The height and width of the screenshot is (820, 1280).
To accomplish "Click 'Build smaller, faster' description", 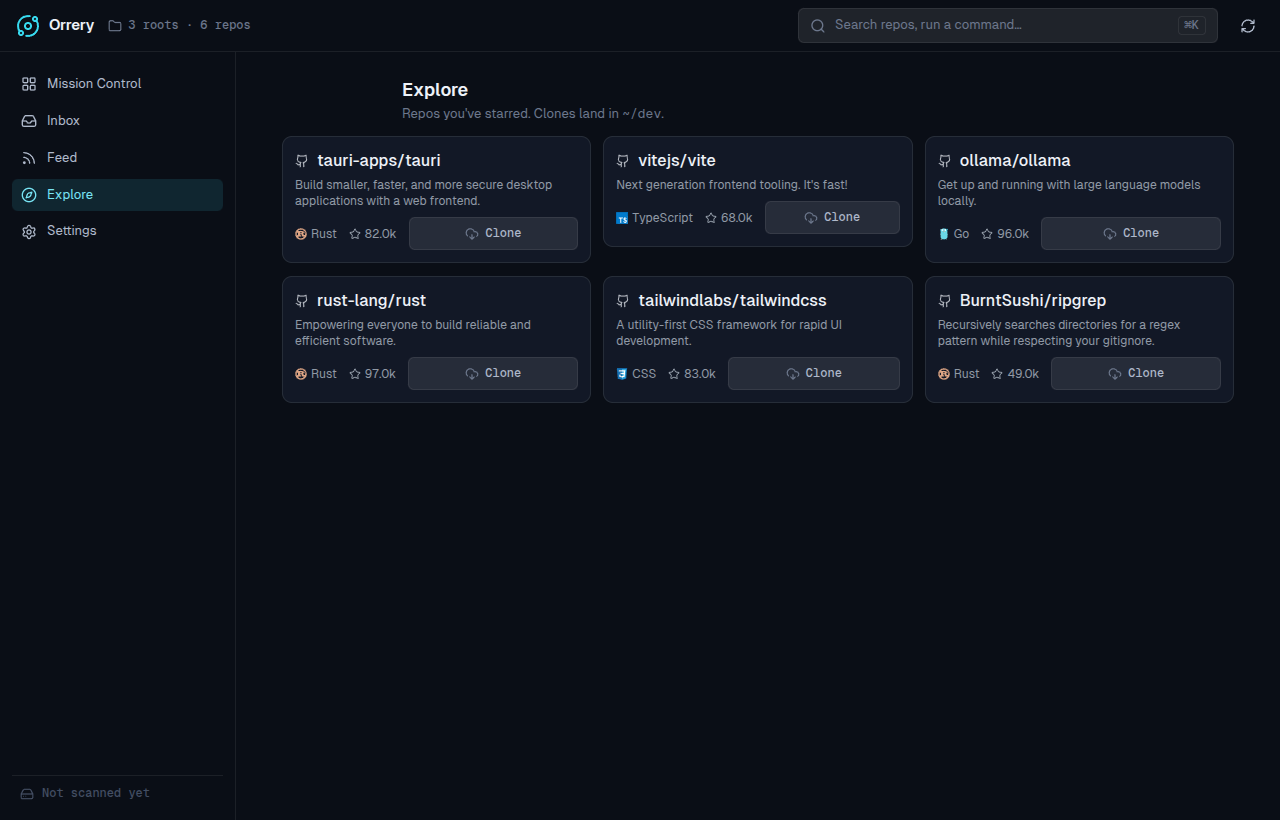I will 424,193.
